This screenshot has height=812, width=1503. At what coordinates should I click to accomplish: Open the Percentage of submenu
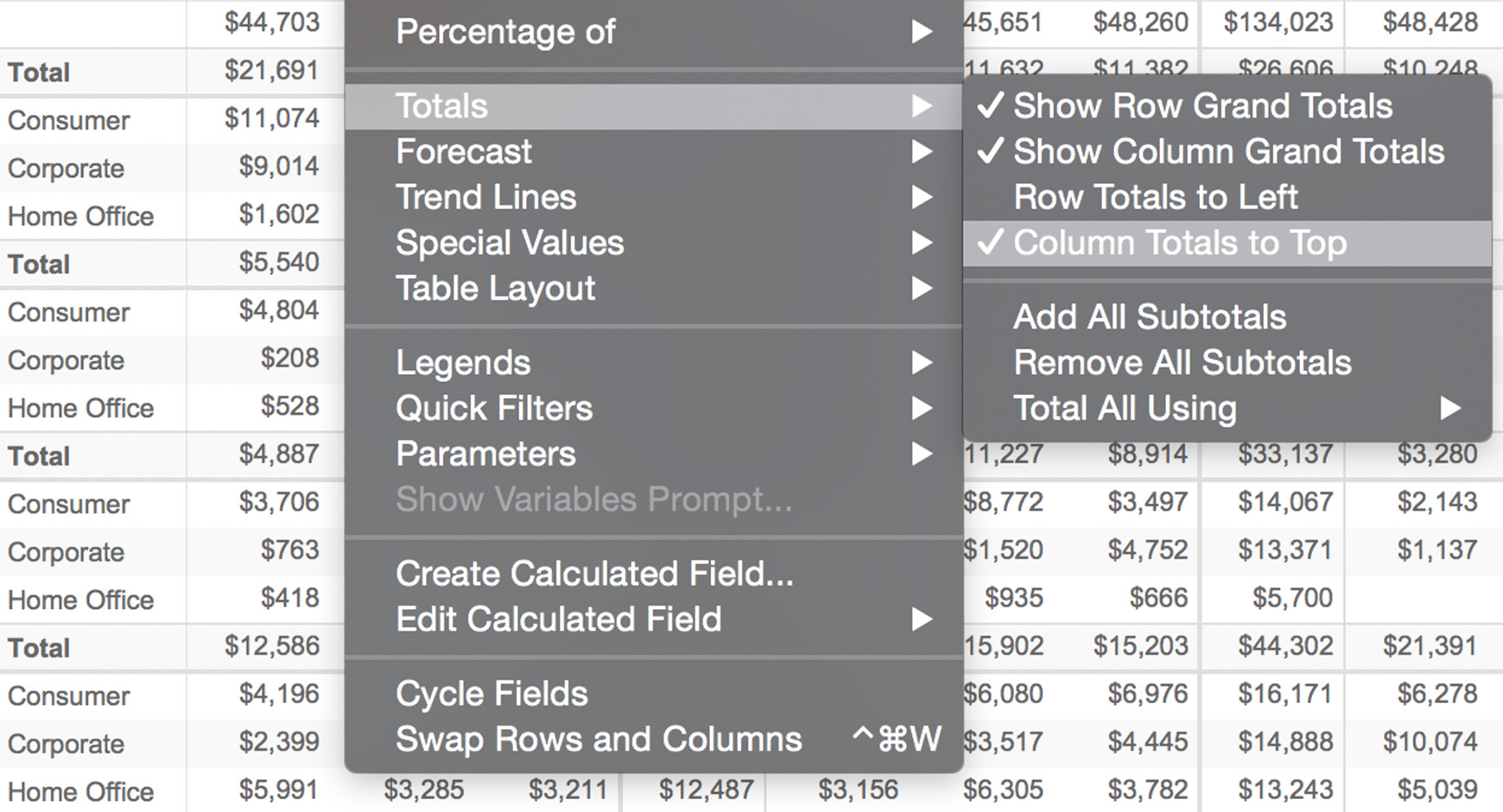point(654,33)
